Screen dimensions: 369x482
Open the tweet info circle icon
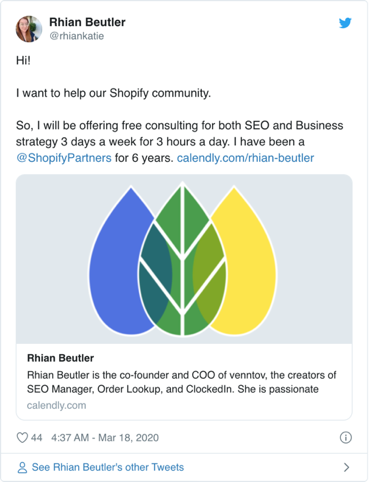coord(345,437)
